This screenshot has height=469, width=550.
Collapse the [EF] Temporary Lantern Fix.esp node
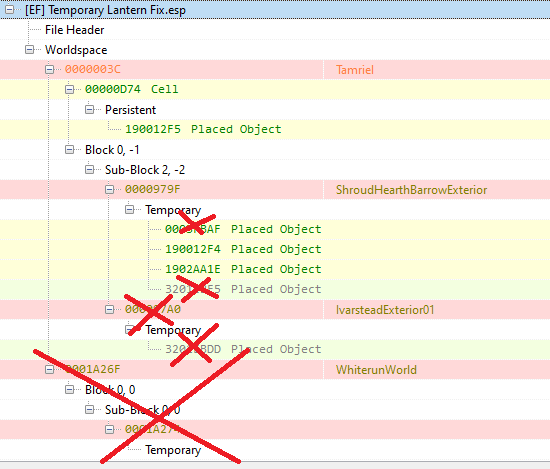coord(9,9)
